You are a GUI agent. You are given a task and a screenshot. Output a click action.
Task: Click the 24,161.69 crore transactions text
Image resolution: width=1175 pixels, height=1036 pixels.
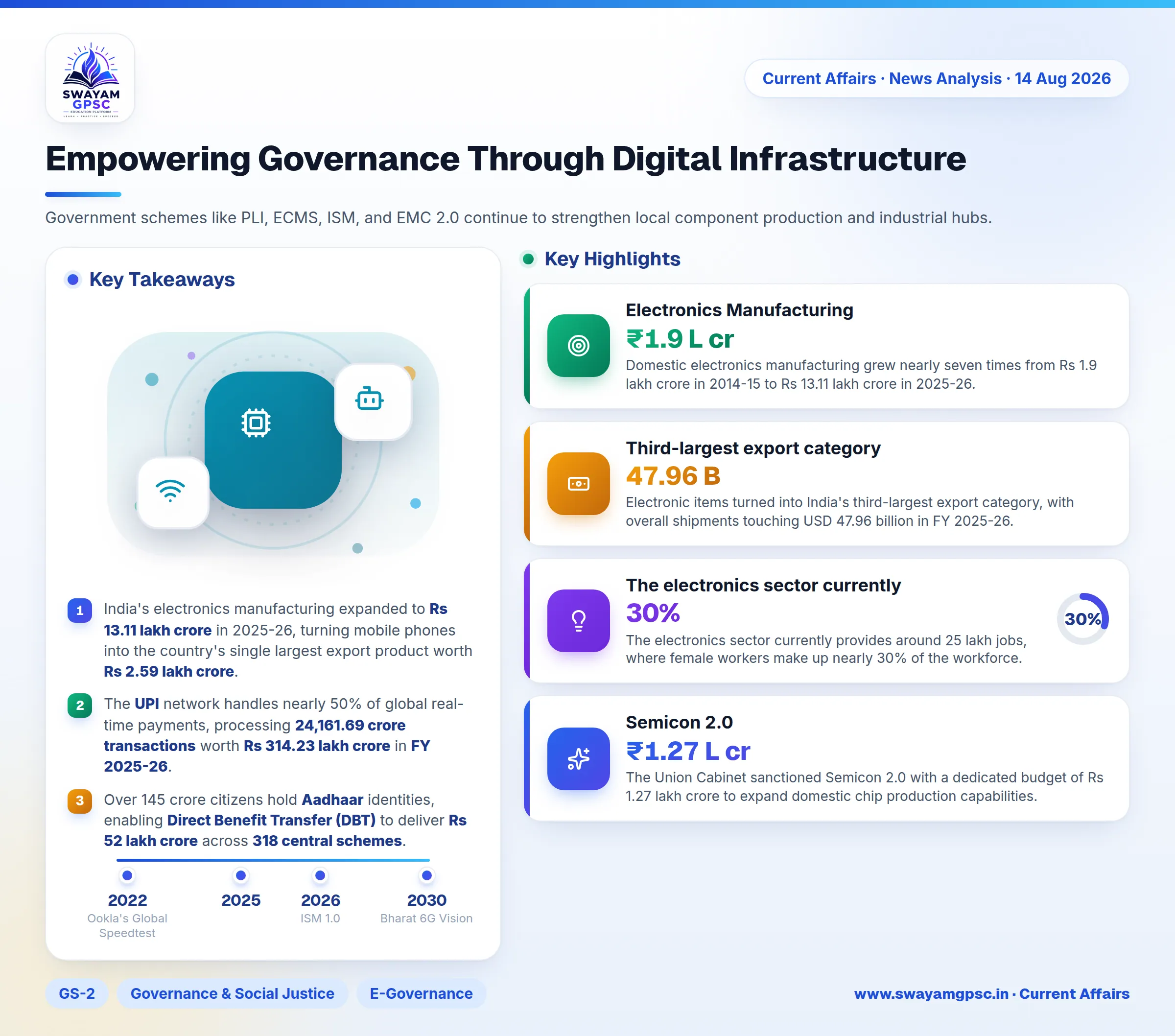(x=255, y=736)
